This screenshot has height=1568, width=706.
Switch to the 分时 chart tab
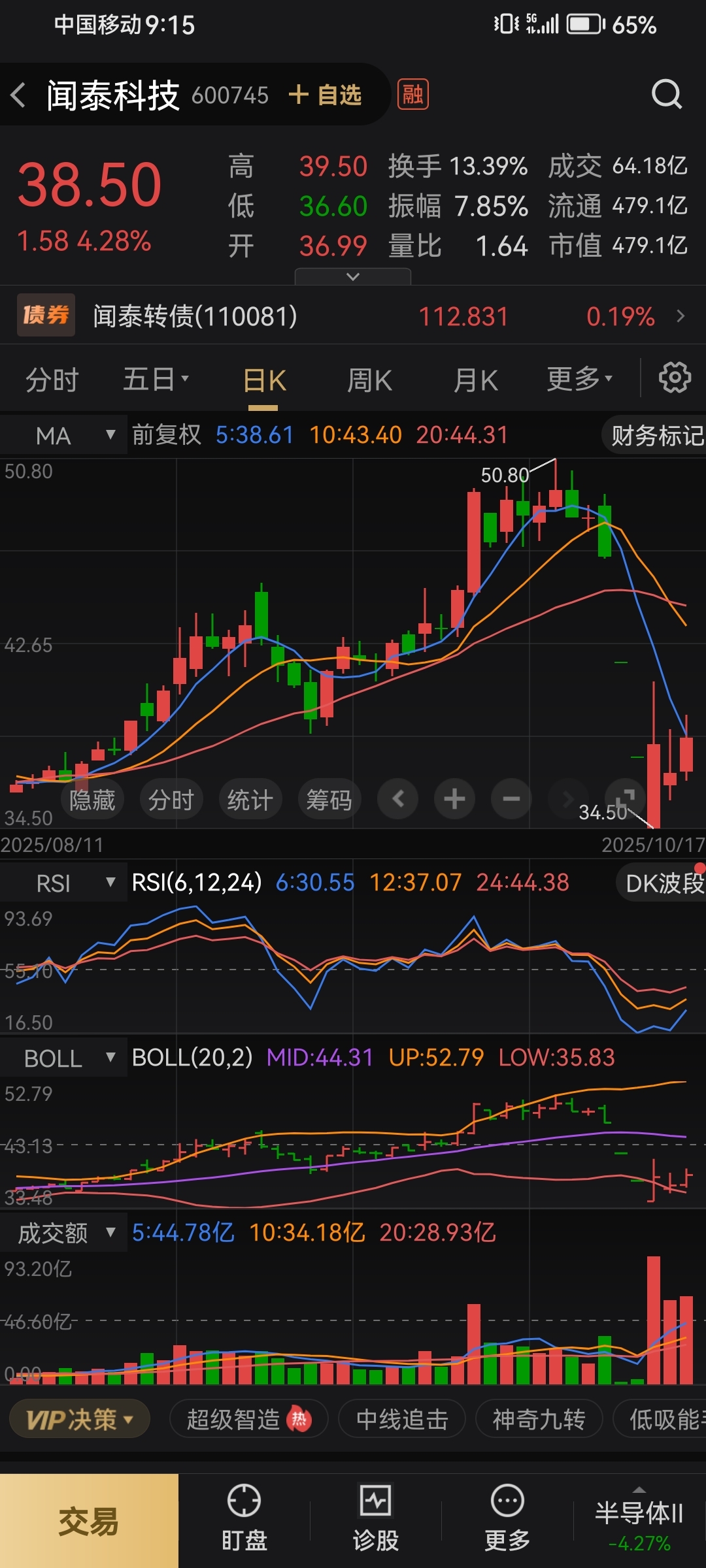coord(52,379)
